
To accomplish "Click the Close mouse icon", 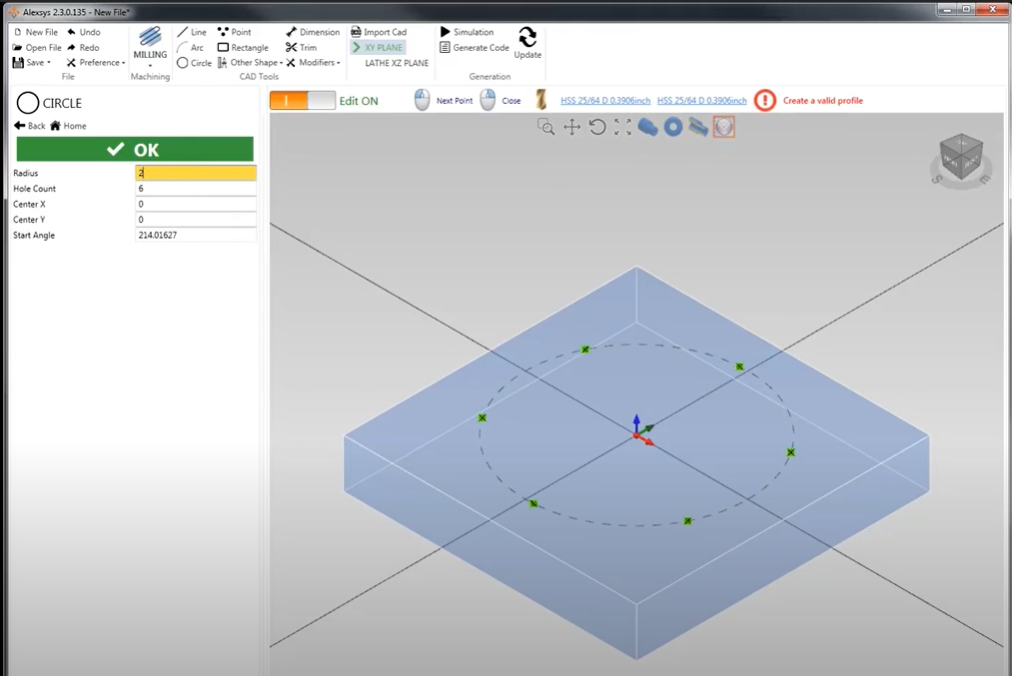I will (x=488, y=100).
